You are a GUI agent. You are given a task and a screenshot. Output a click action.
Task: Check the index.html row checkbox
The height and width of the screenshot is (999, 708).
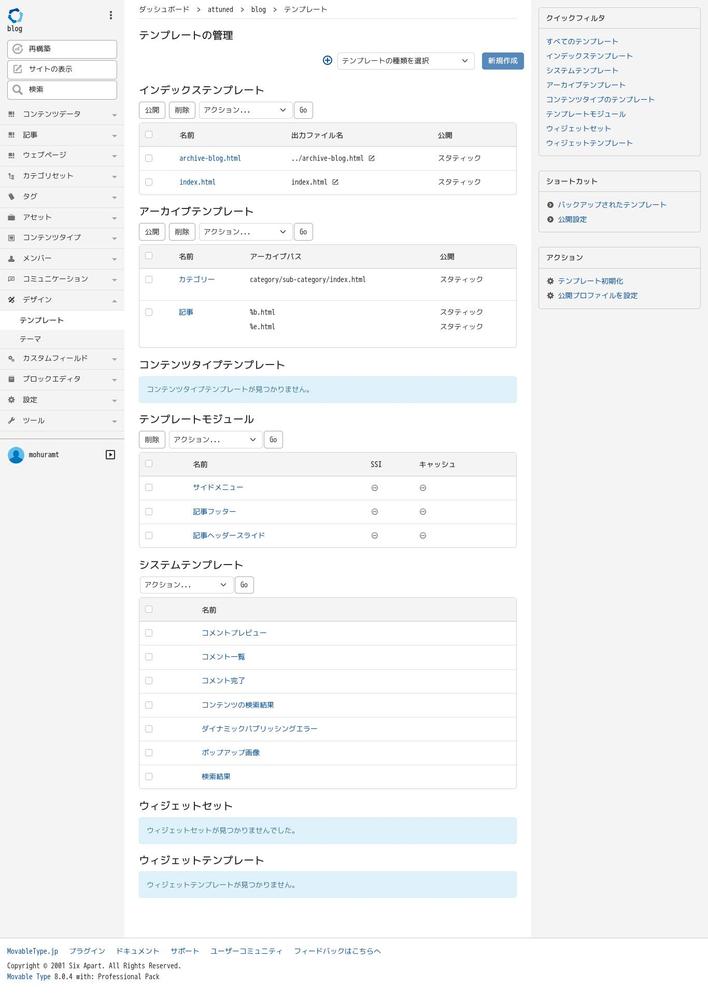[149, 182]
